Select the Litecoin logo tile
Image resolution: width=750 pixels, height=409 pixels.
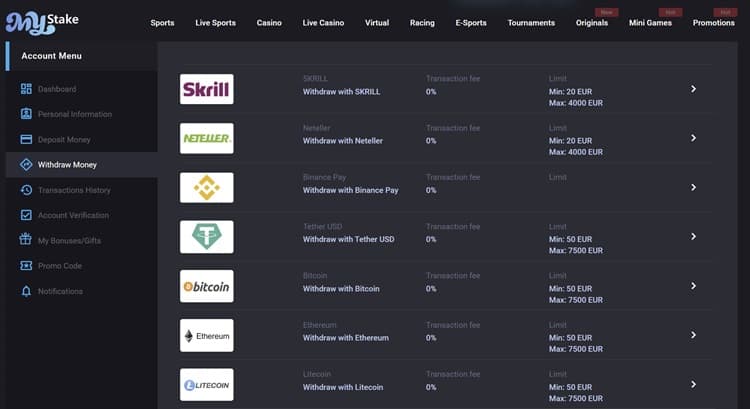(x=207, y=385)
